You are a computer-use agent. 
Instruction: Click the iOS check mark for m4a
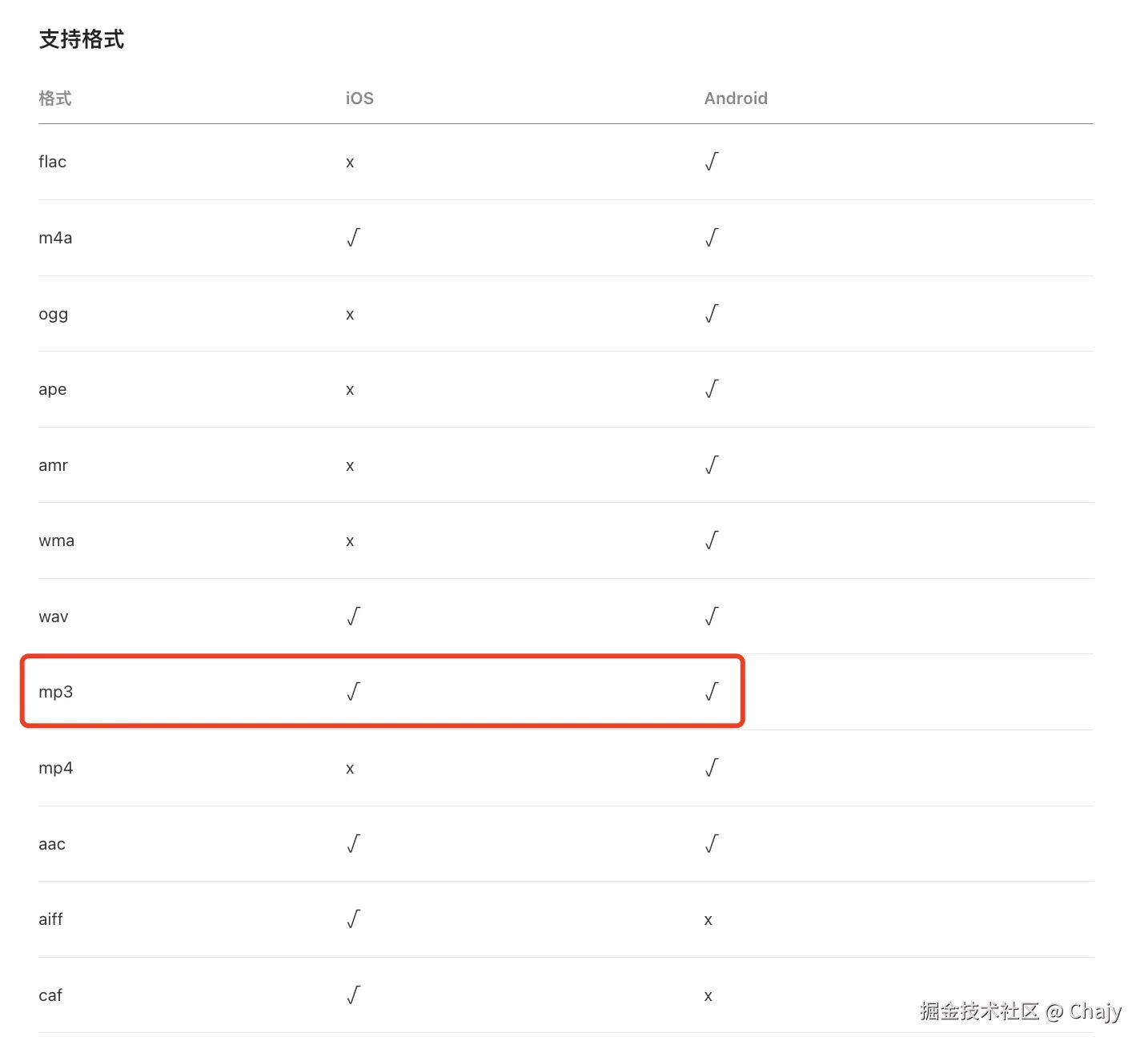(x=354, y=238)
